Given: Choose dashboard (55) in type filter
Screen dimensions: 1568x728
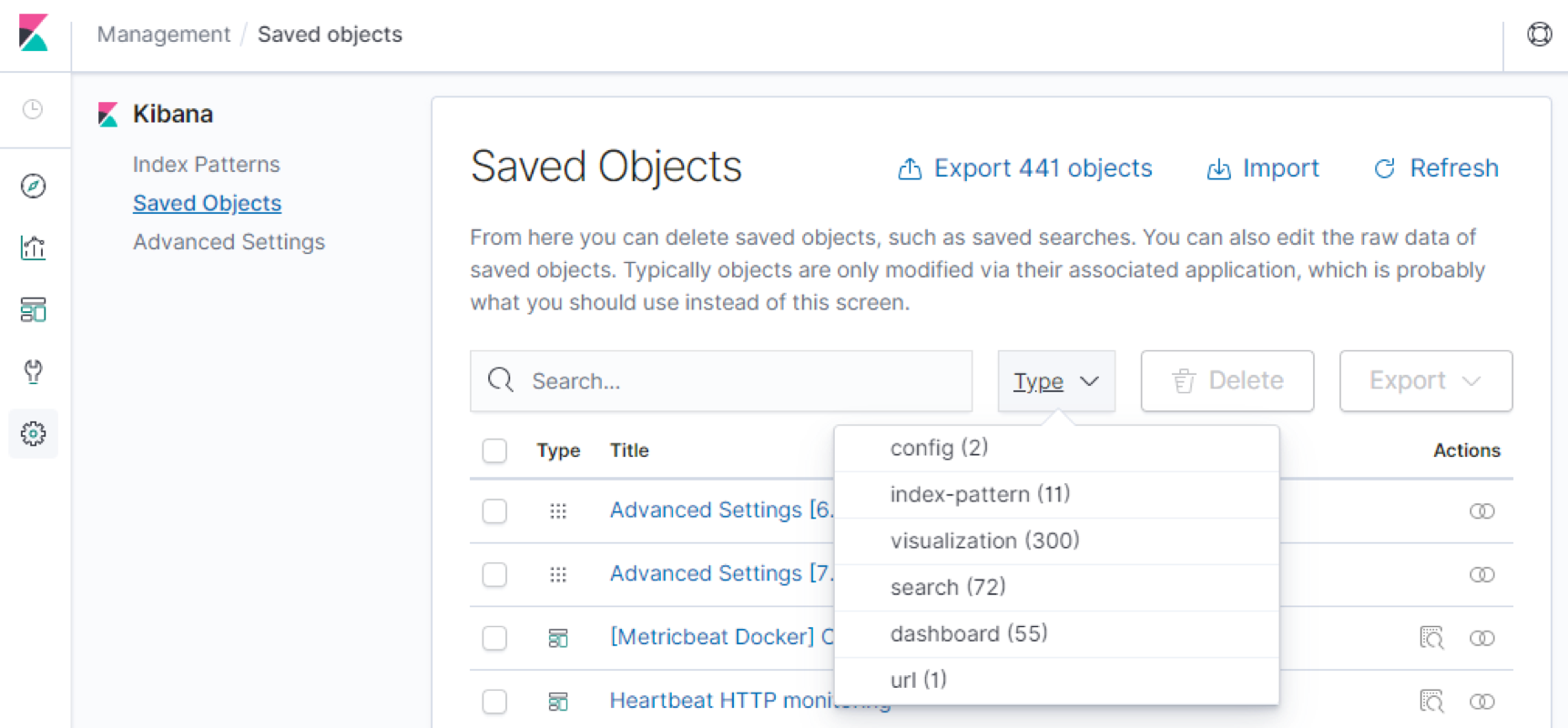Looking at the screenshot, I should pyautogui.click(x=969, y=633).
